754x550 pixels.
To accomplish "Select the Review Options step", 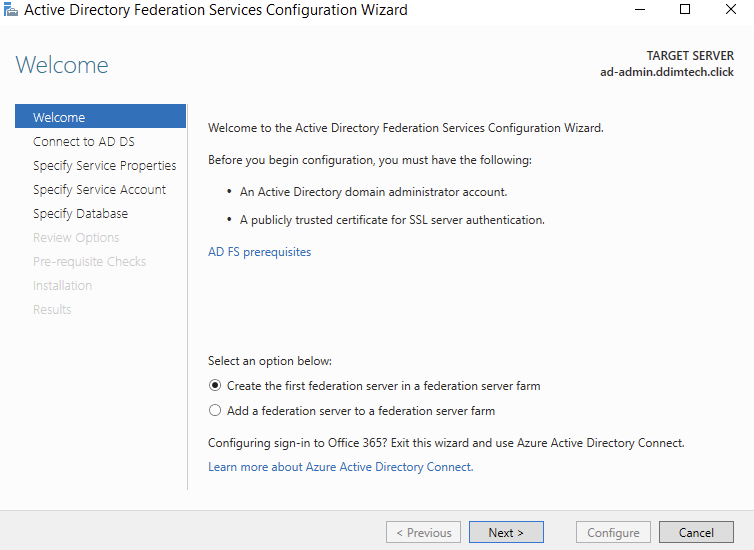I will 76,238.
